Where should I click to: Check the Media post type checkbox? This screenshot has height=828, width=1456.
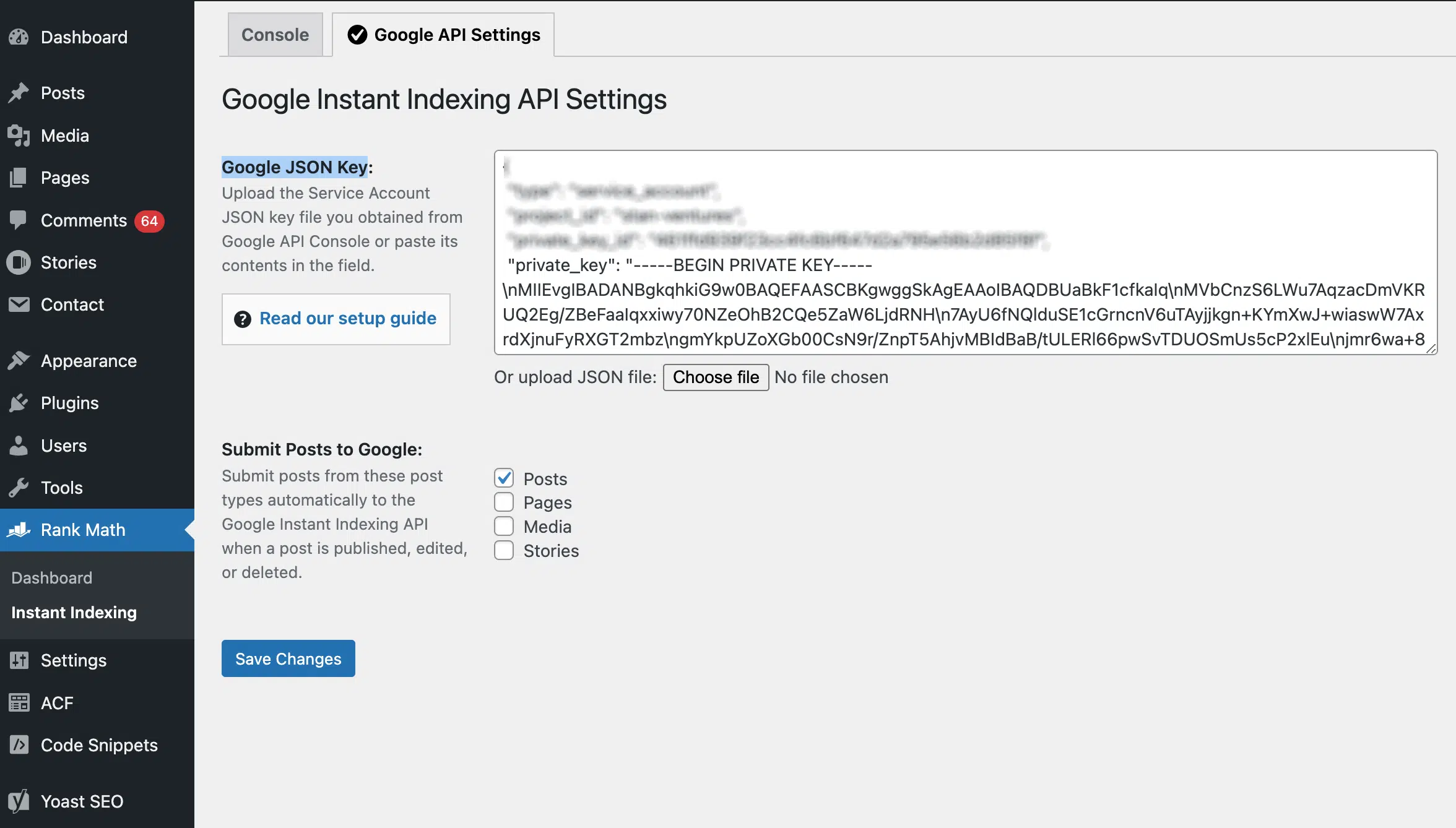[504, 526]
